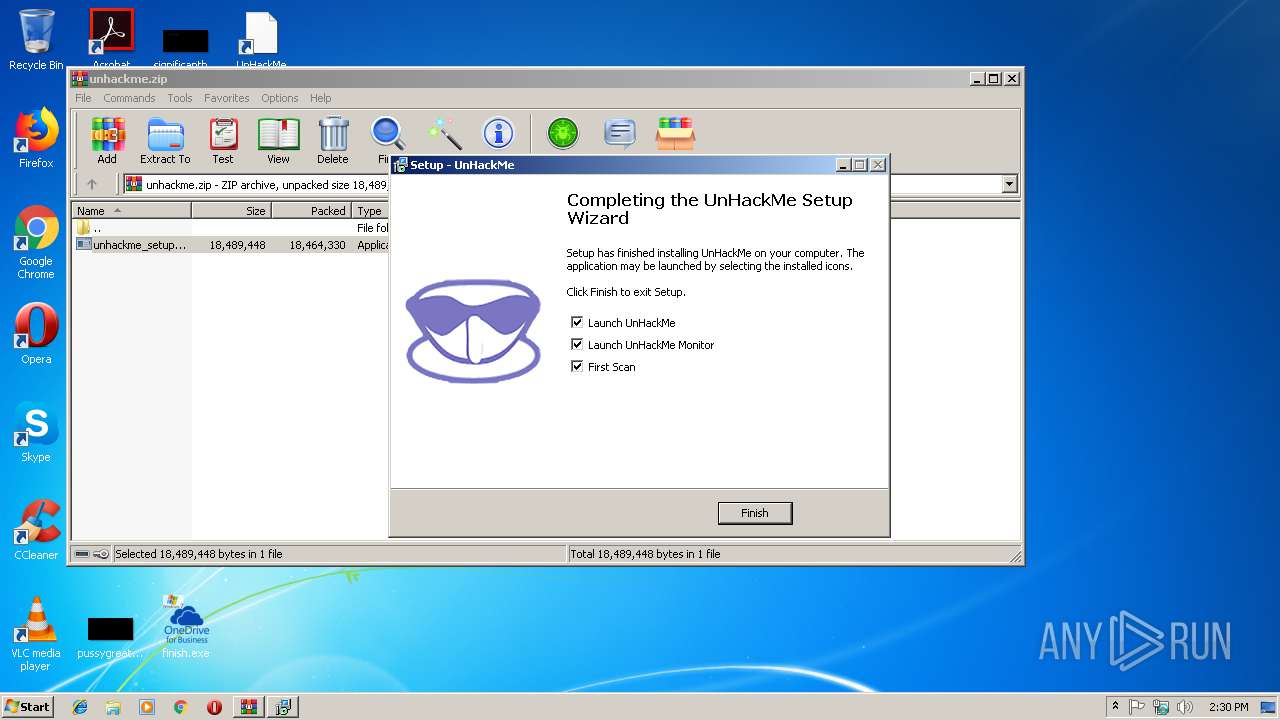Select the Opera desktop icon
1280x720 pixels.
pos(36,334)
